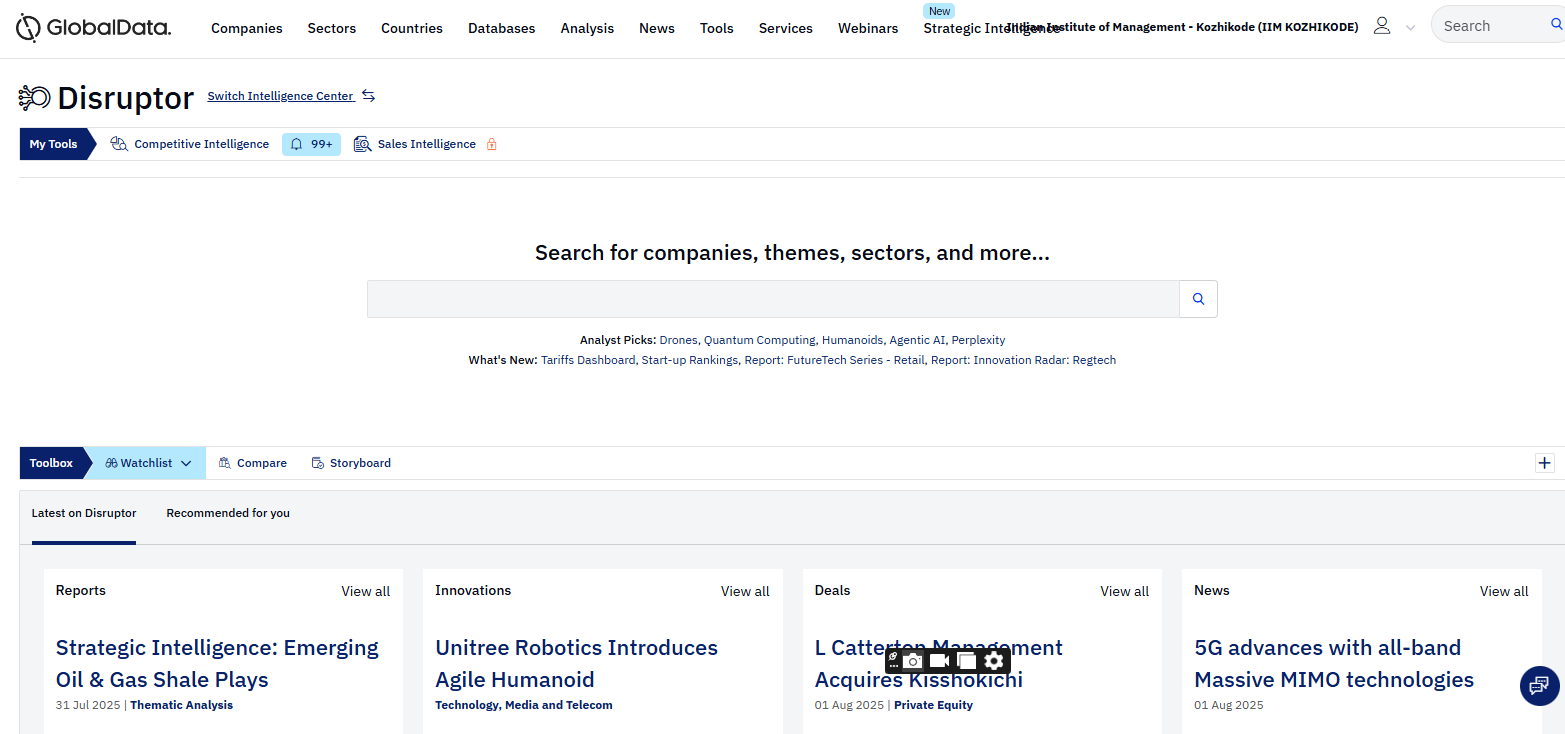Click the camera screenshot icon in floating toolbar
Image resolution: width=1565 pixels, height=734 pixels.
coord(913,661)
